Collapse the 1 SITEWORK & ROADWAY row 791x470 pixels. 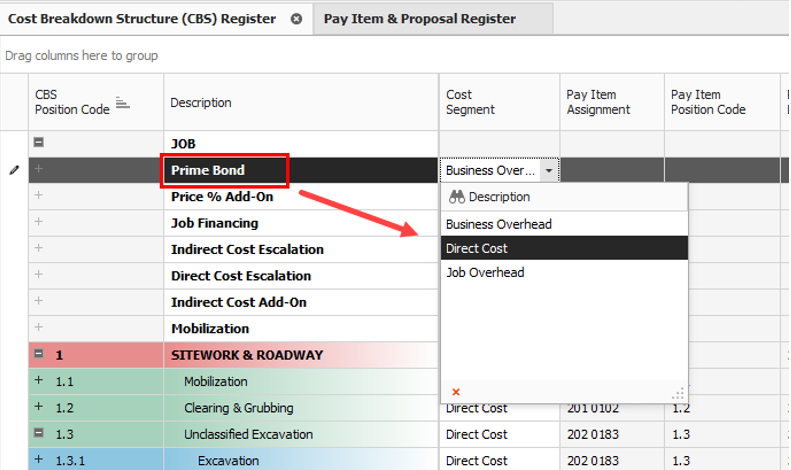click(x=38, y=354)
